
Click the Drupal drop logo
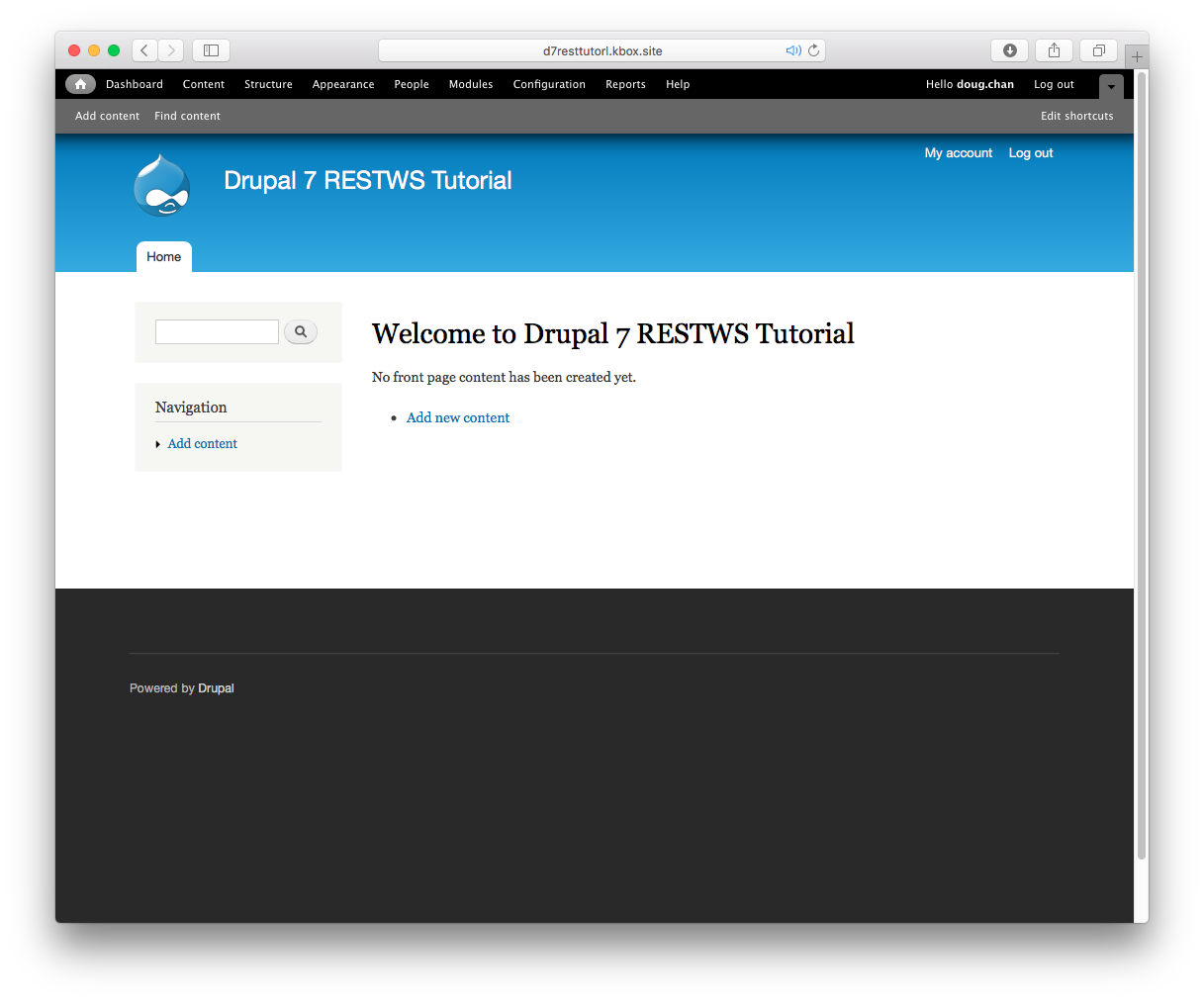161,185
